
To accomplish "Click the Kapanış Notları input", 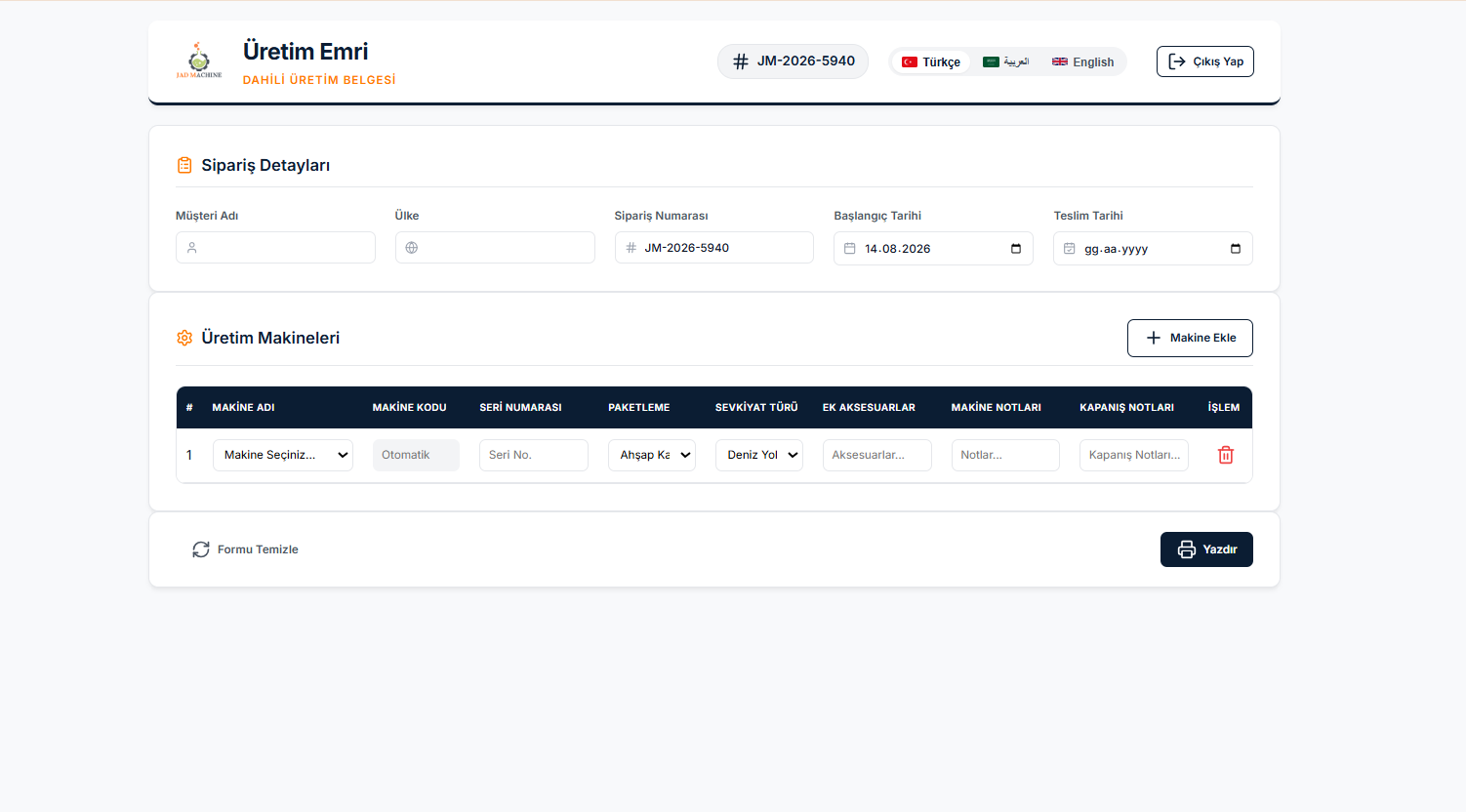I will tap(1134, 455).
